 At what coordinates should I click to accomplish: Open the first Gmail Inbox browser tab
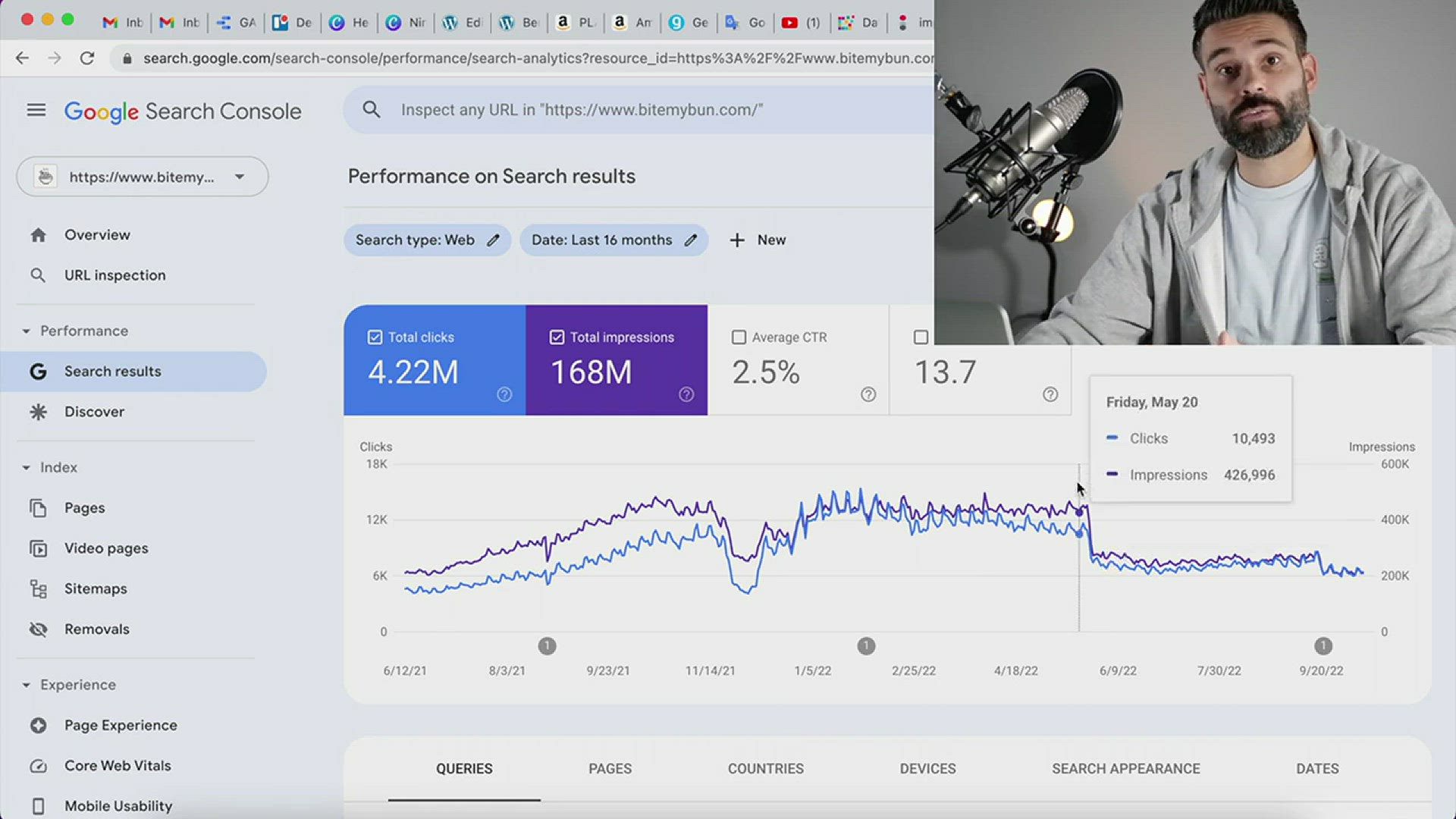[x=123, y=23]
